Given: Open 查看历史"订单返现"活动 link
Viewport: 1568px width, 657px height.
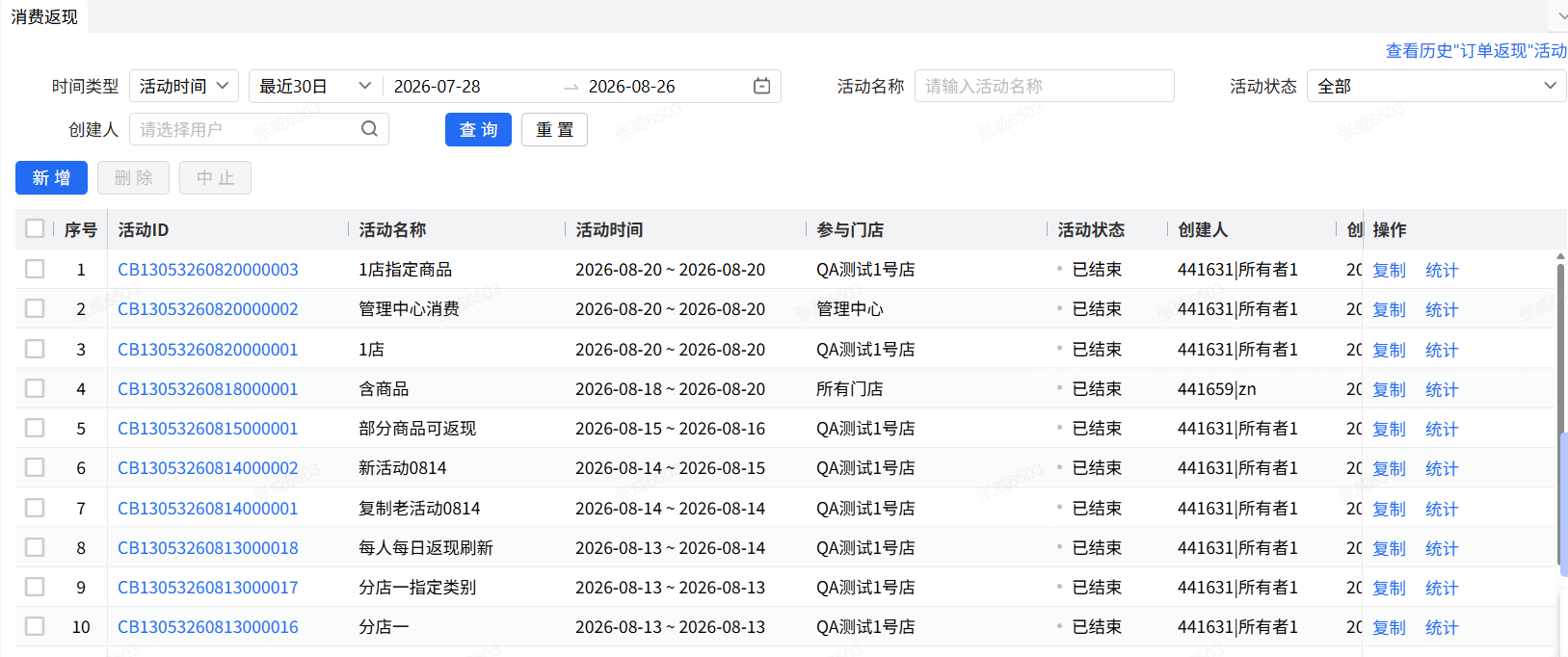Looking at the screenshot, I should (x=1476, y=50).
